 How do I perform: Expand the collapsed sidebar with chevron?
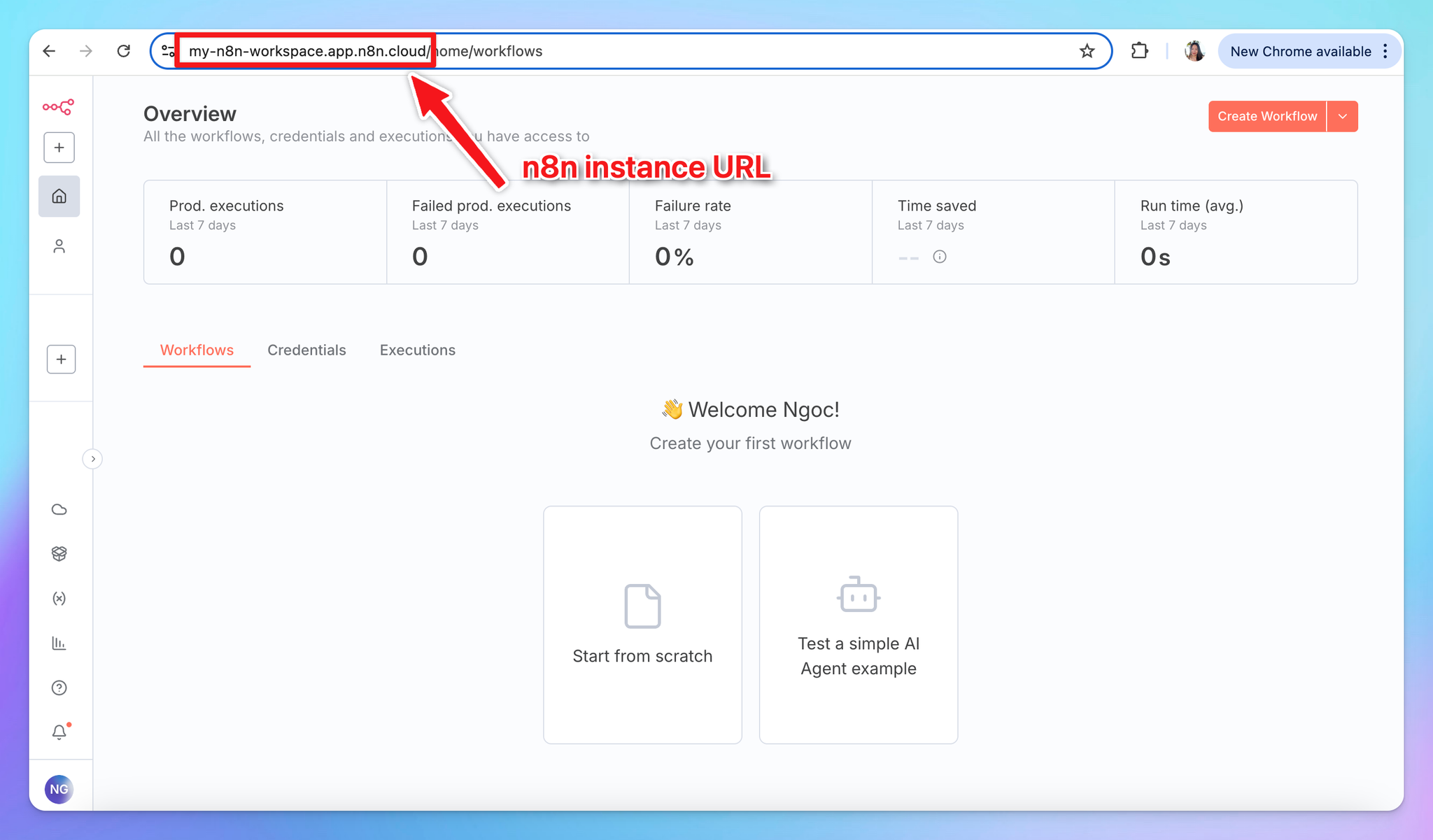tap(93, 459)
